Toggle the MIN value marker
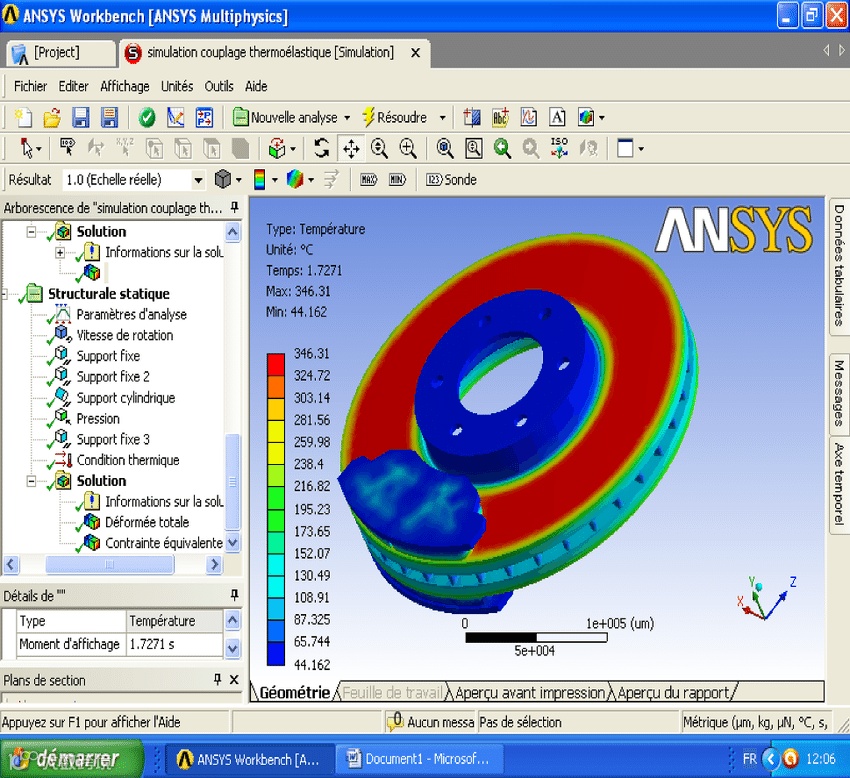 397,179
